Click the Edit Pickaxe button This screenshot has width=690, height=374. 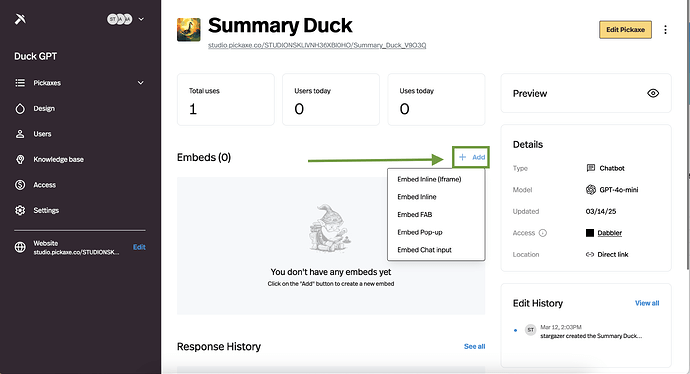pyautogui.click(x=625, y=29)
